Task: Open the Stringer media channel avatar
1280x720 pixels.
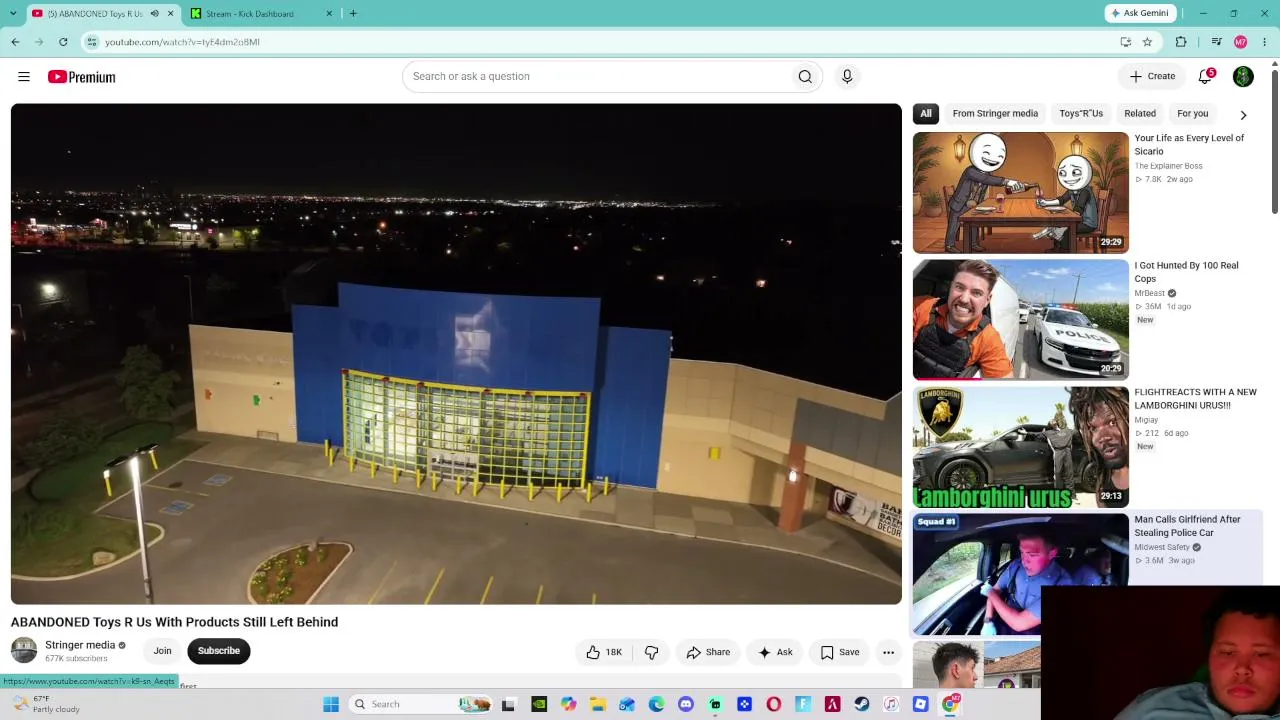Action: click(x=24, y=651)
